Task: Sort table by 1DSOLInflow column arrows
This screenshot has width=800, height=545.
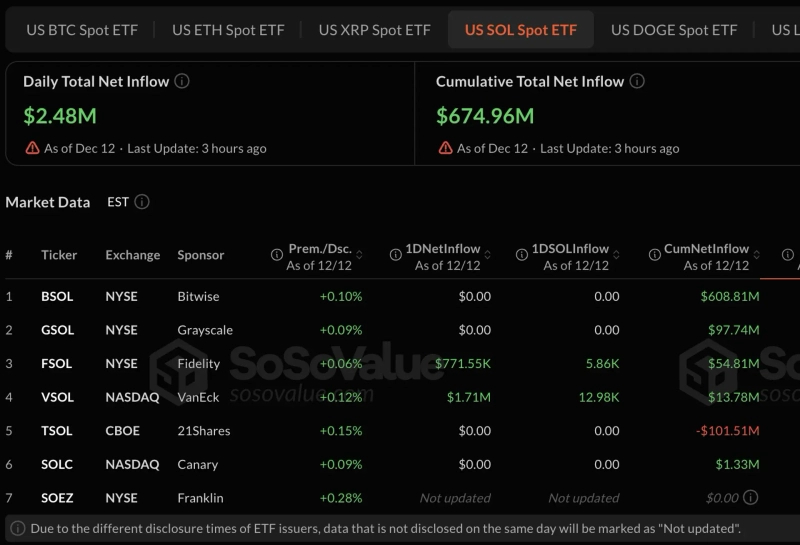Action: tap(618, 256)
